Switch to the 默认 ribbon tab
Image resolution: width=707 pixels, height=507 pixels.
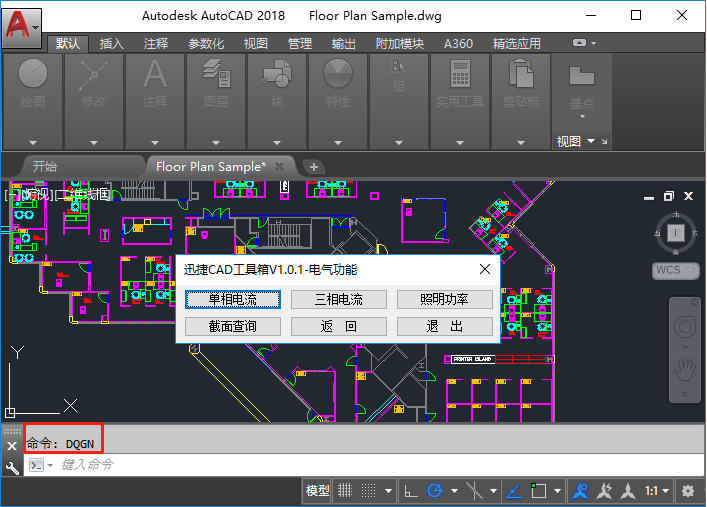(68, 44)
